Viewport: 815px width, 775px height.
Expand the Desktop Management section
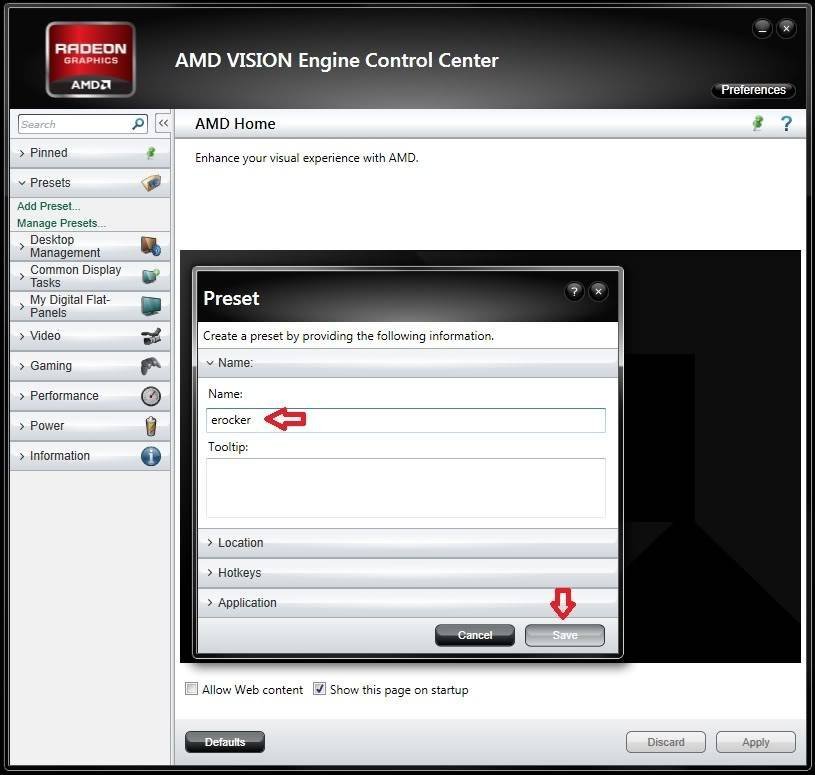[x=90, y=246]
